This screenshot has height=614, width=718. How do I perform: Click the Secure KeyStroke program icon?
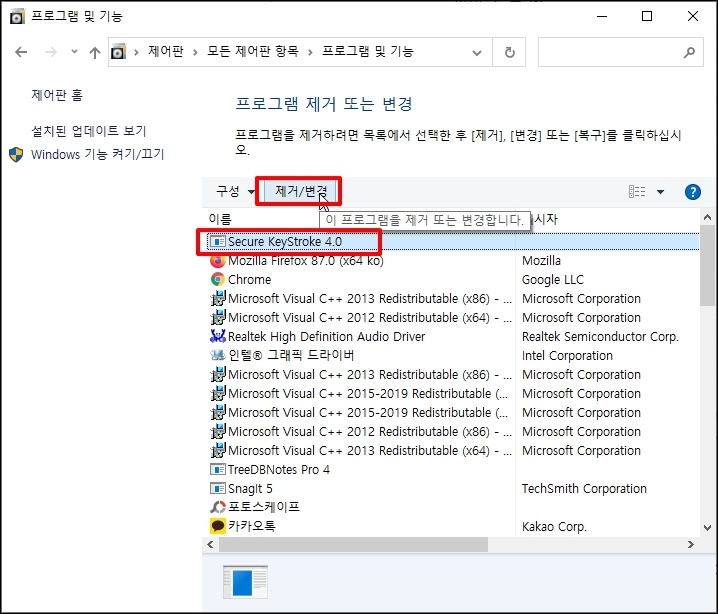[218, 241]
